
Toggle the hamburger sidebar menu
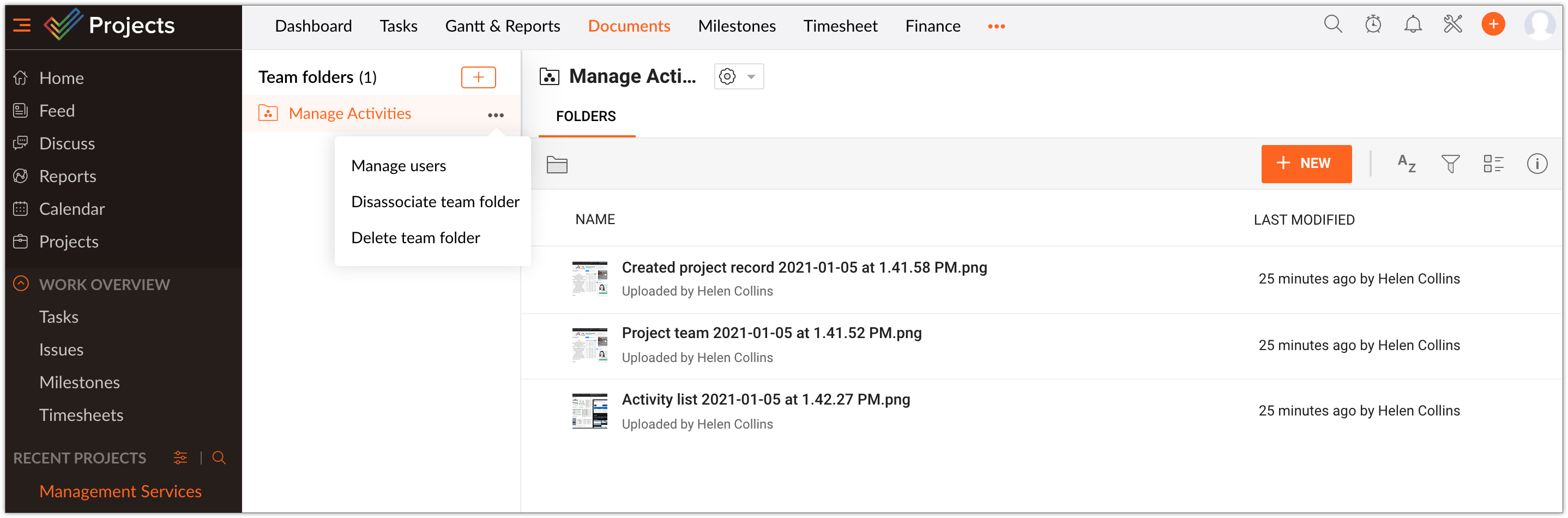pos(22,26)
